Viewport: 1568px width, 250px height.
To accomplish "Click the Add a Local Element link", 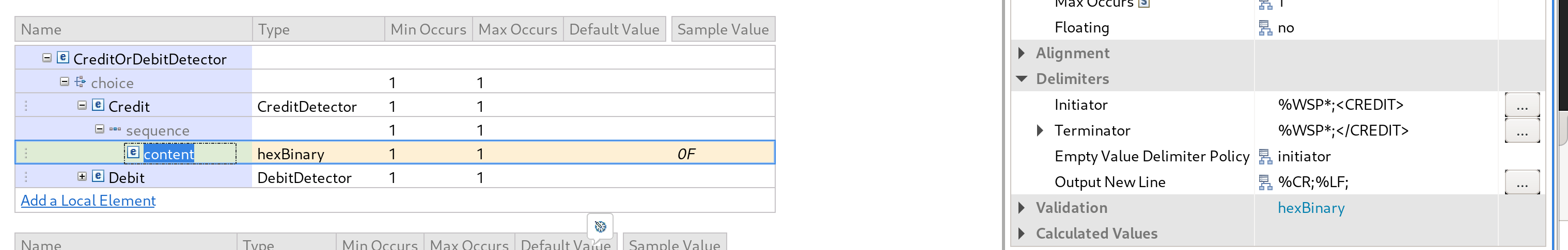I will click(88, 201).
